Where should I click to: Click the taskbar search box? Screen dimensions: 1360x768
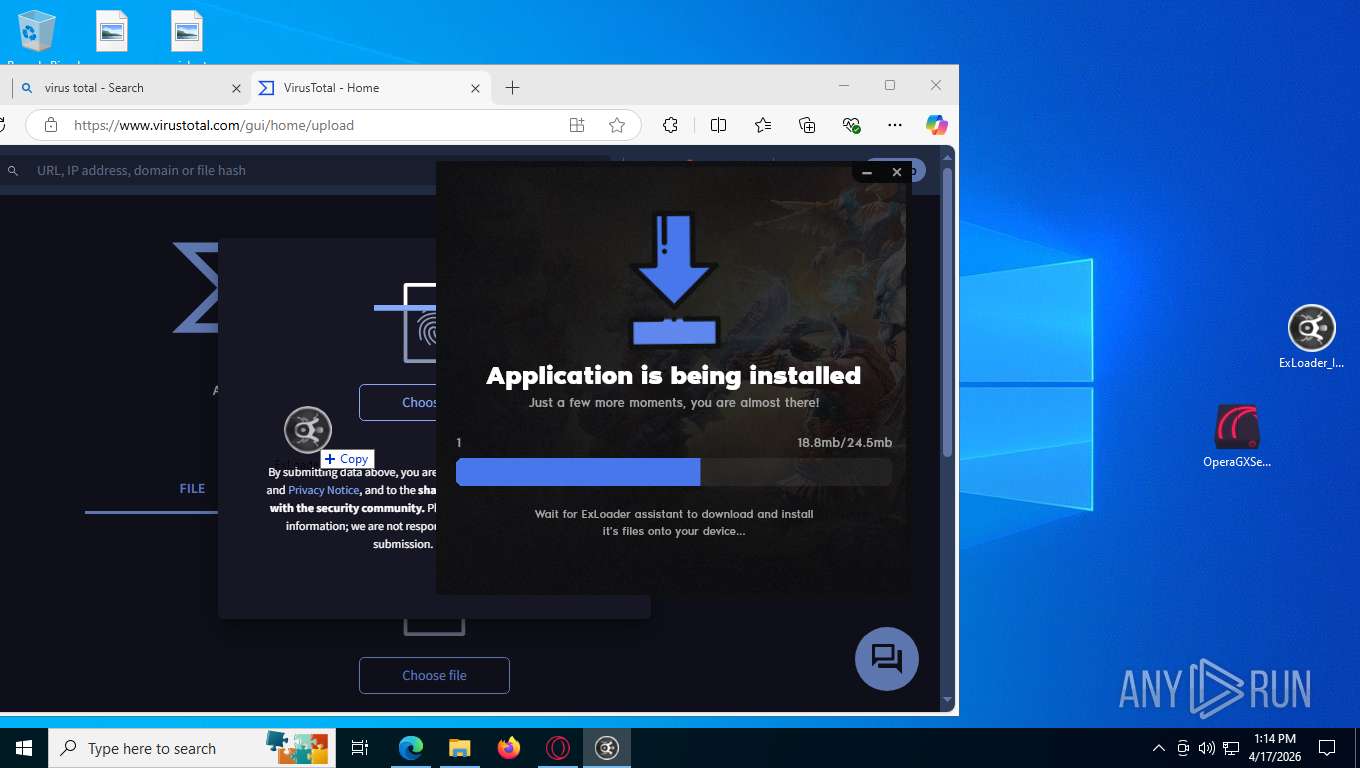pyautogui.click(x=191, y=748)
